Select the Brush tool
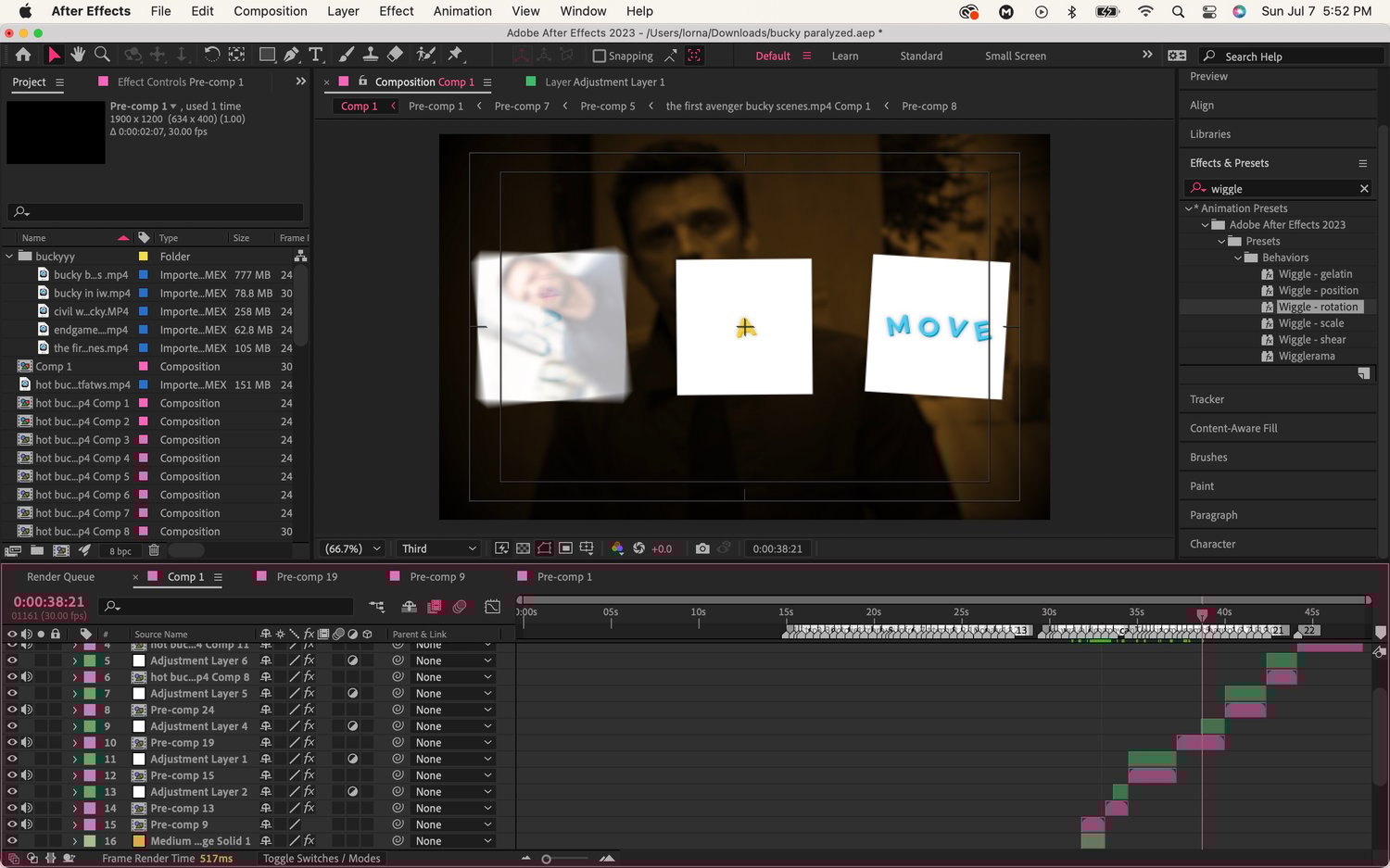Viewport: 1390px width, 868px height. click(x=346, y=55)
